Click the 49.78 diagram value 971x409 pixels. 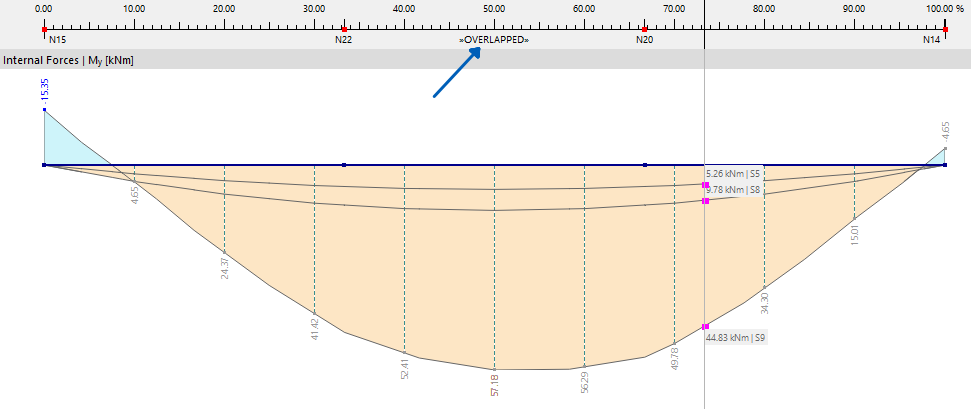(x=674, y=359)
